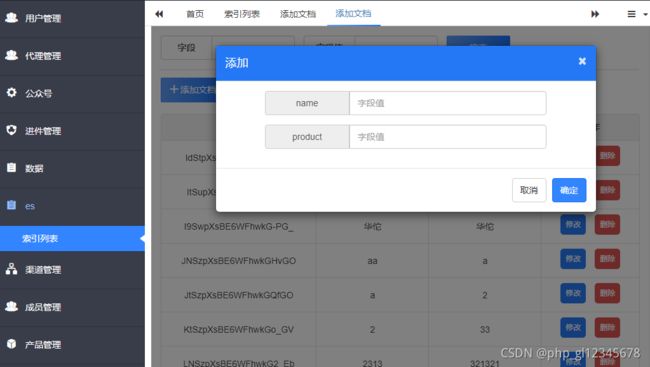650x367 pixels.
Task: Click the gear icon beside 公众号
Action: [x=11, y=92]
